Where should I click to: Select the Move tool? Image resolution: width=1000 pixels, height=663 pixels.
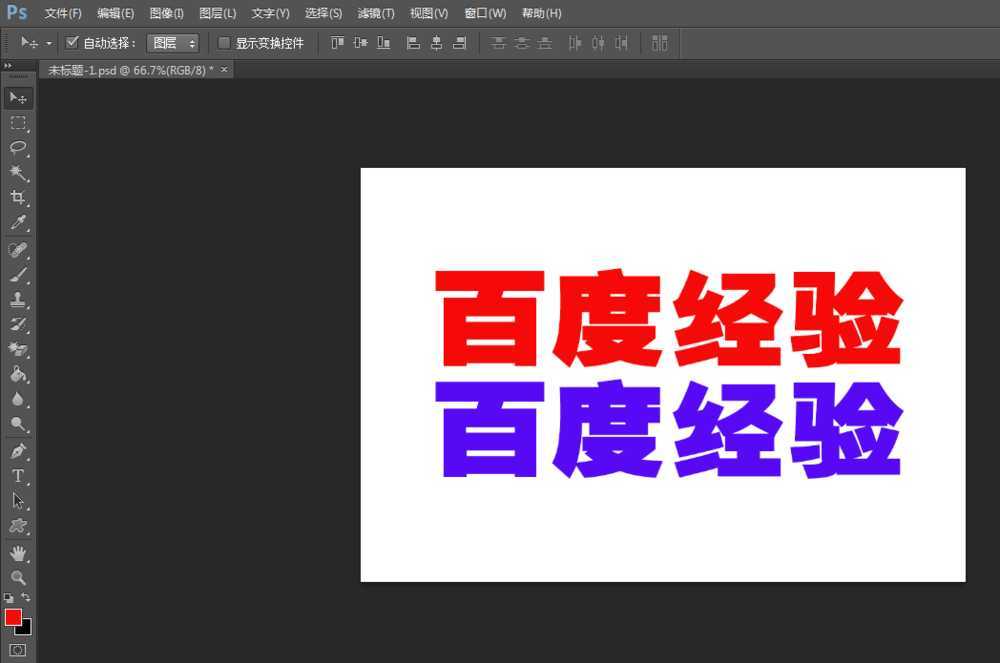(18, 97)
